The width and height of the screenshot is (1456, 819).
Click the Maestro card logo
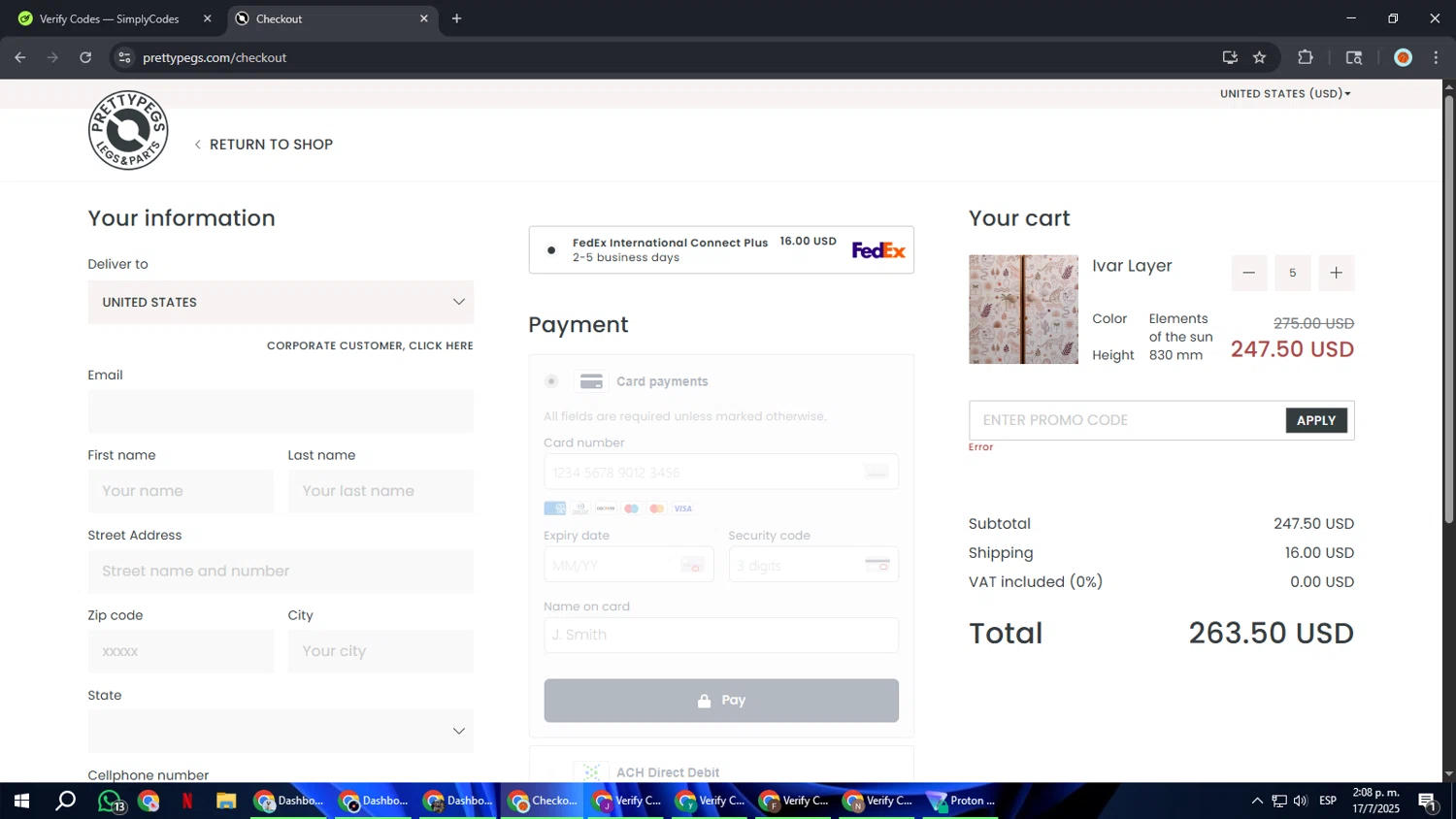pyautogui.click(x=632, y=508)
